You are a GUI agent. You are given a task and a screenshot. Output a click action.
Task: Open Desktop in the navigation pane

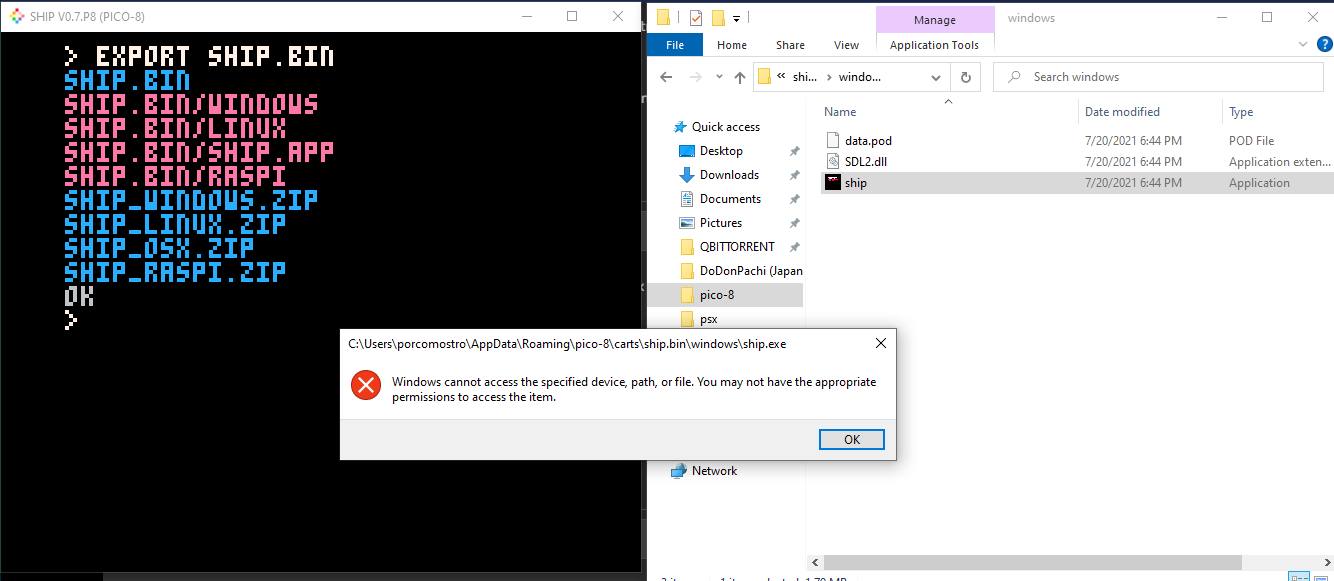(721, 151)
